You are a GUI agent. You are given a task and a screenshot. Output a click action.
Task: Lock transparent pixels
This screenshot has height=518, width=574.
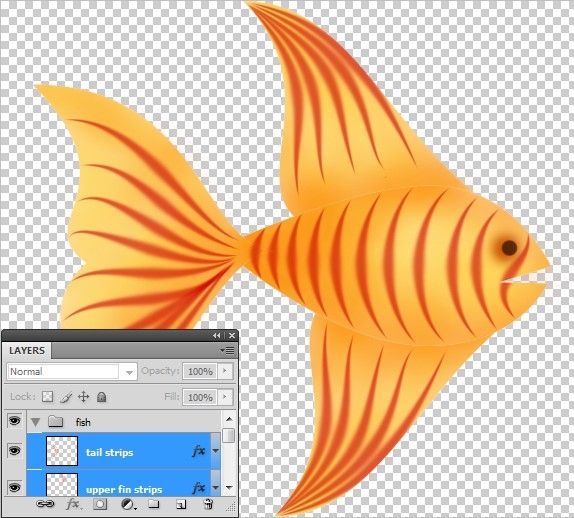48,396
